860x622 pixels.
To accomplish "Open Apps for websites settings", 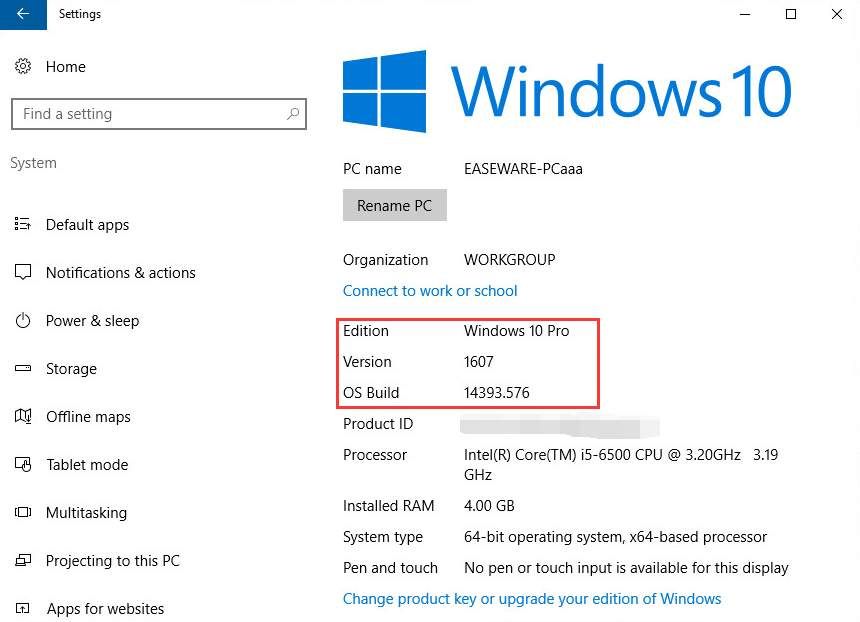I will (x=105, y=609).
